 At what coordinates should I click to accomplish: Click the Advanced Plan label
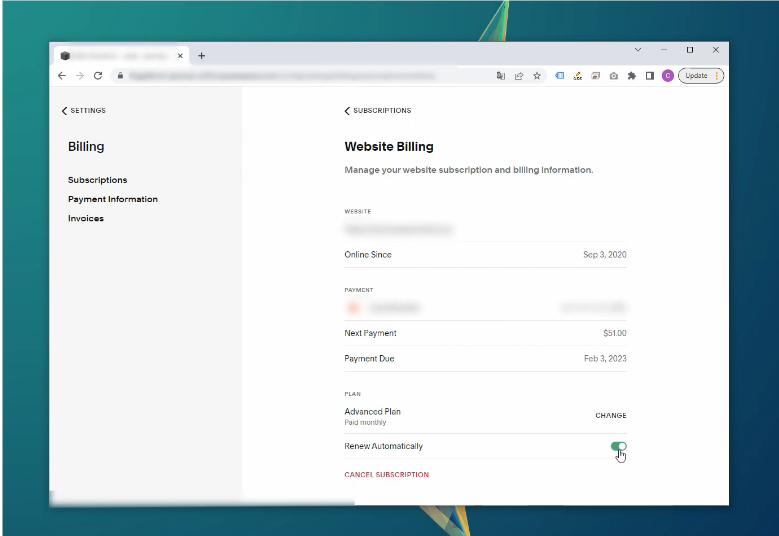tap(373, 411)
